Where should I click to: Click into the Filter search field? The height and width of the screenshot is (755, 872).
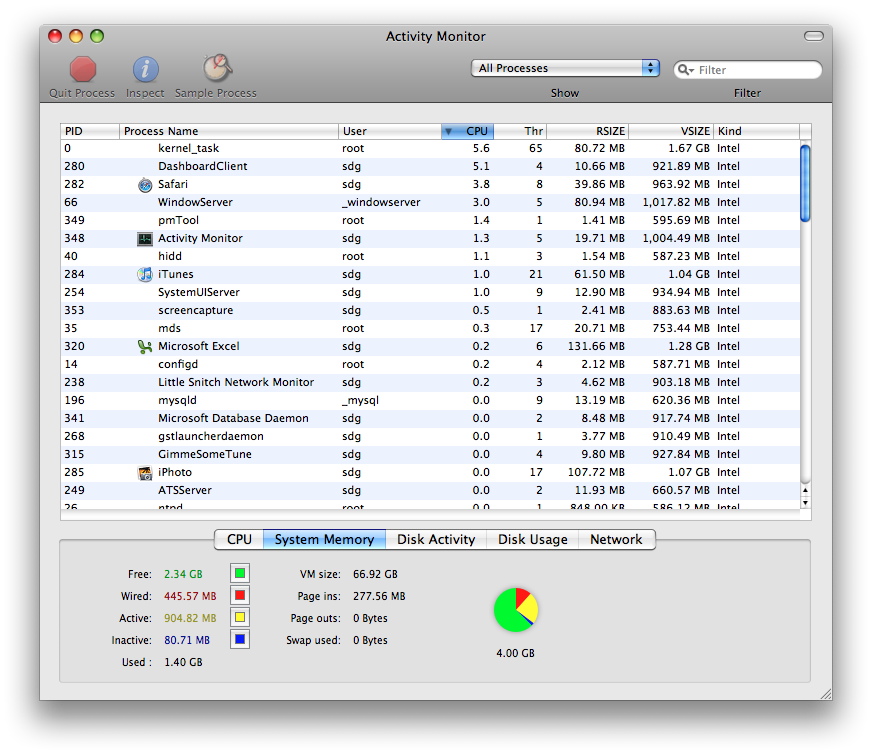coord(748,70)
